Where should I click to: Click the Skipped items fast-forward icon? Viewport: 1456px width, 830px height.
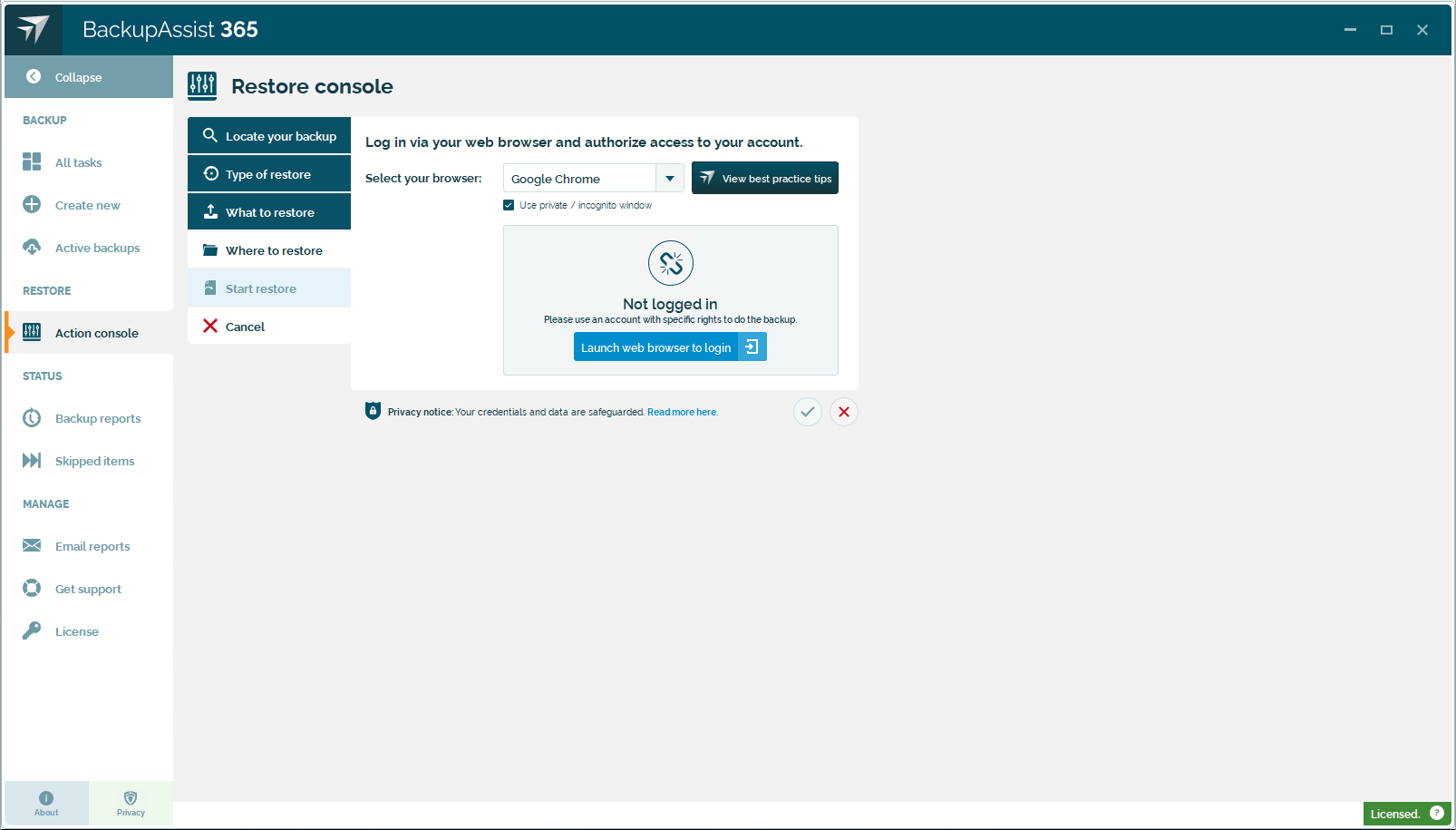pos(32,461)
